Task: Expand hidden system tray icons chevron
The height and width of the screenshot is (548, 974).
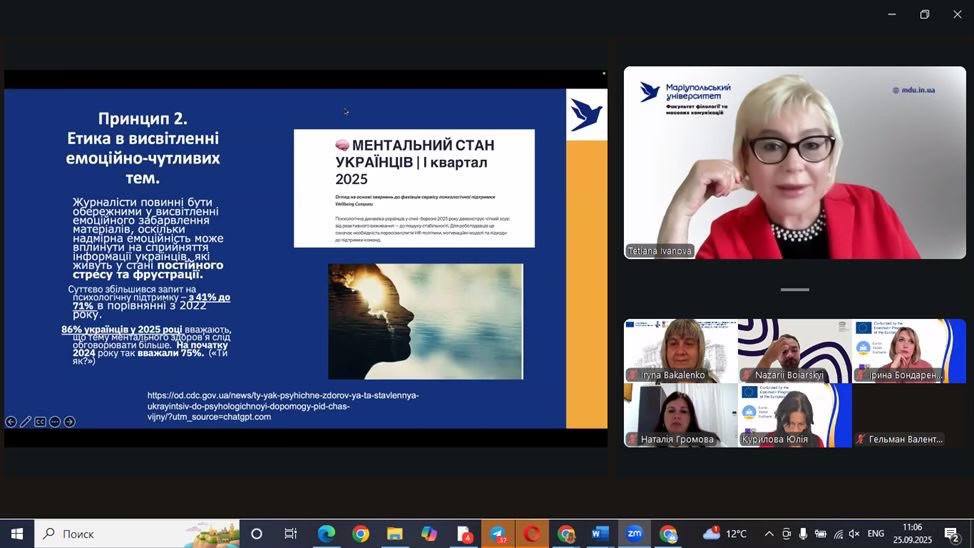Action: pos(768,534)
